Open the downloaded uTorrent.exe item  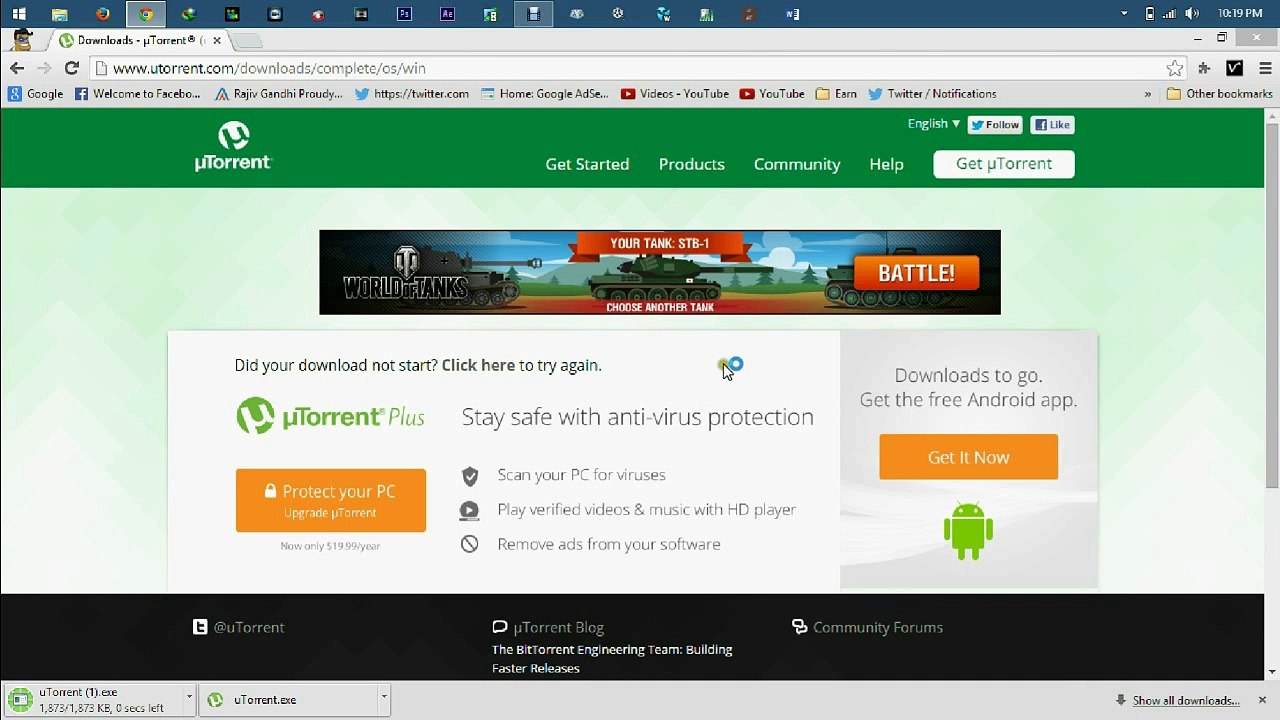(x=288, y=700)
